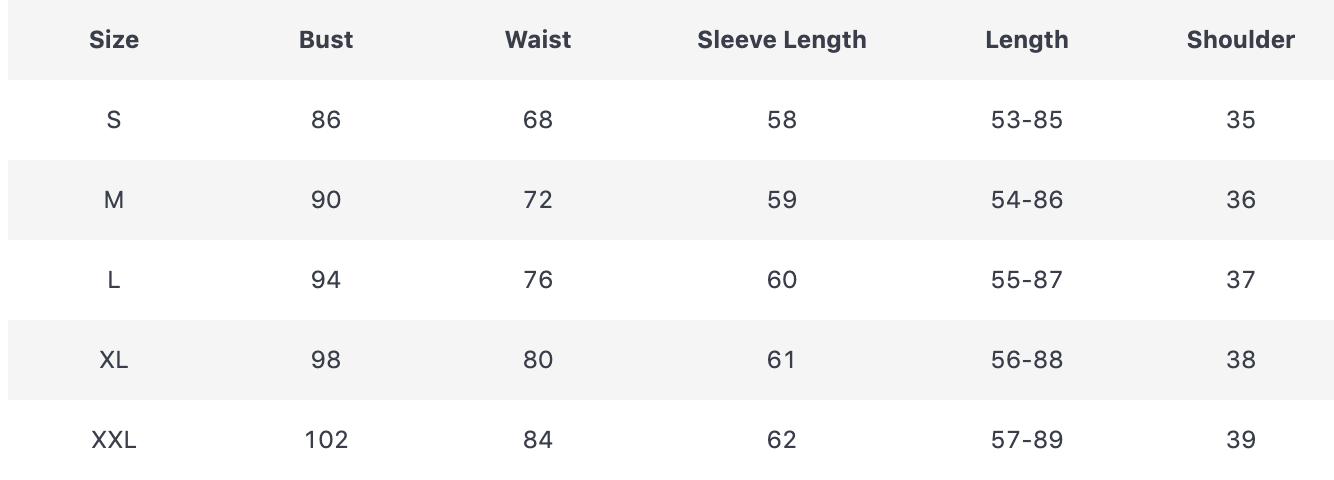Viewport: 1334px width, 480px height.
Task: Select the Sleeve Length header
Action: coord(782,40)
